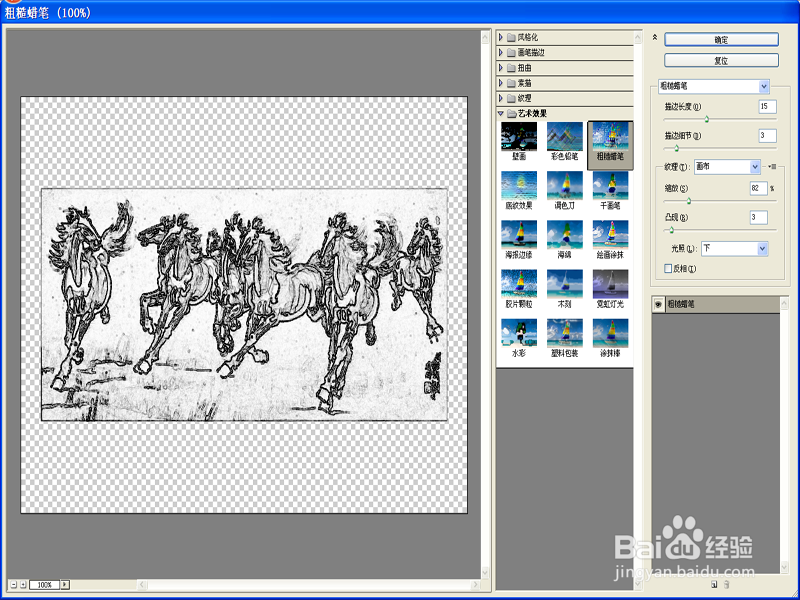This screenshot has height=600, width=800.
Task: Click the delete effect layer trash icon
Action: (727, 585)
